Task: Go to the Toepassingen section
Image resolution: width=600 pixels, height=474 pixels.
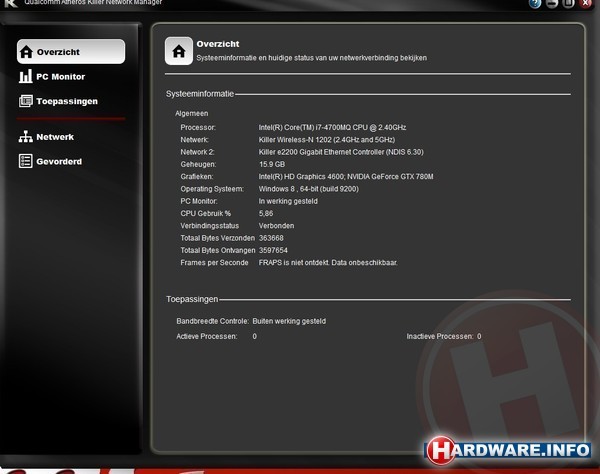Action: pos(58,101)
